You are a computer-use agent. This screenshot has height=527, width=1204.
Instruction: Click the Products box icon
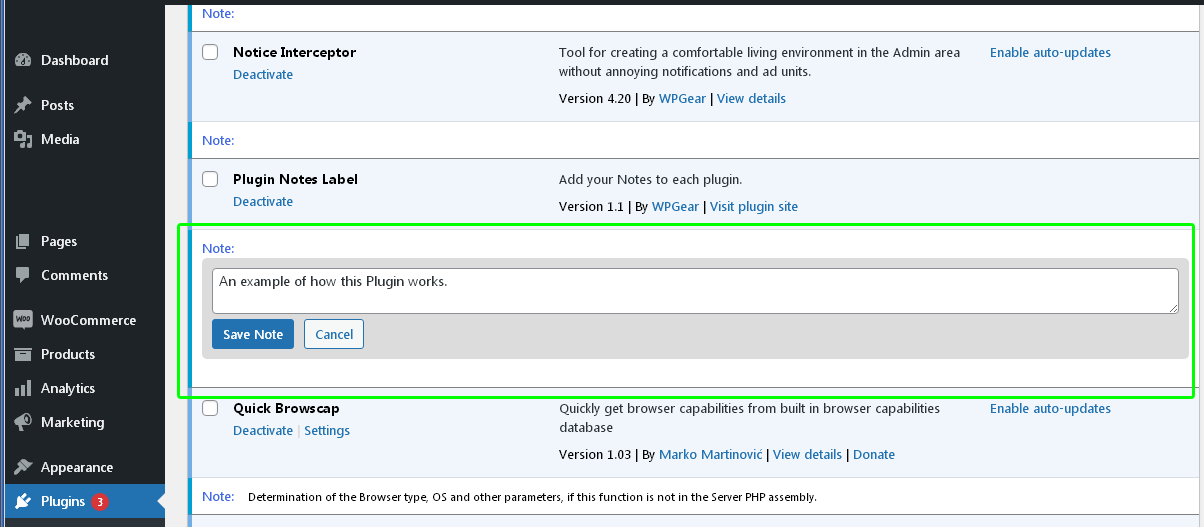point(23,354)
